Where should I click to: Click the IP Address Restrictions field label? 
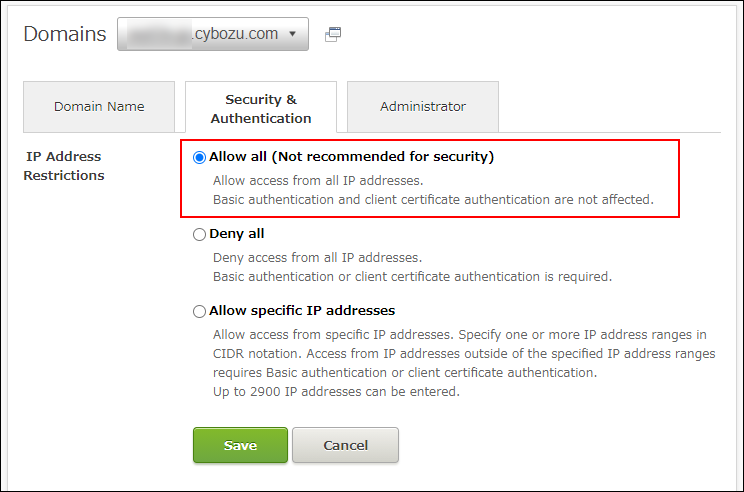pyautogui.click(x=65, y=166)
